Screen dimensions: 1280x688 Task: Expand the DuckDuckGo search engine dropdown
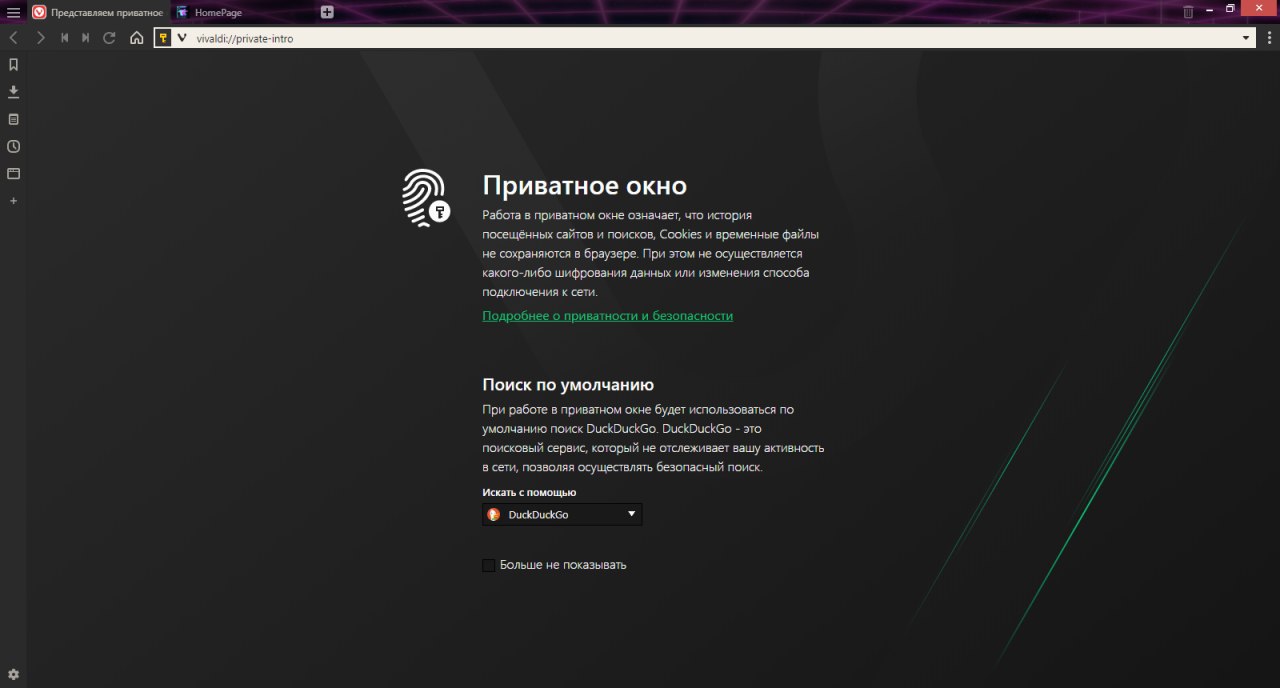click(562, 514)
